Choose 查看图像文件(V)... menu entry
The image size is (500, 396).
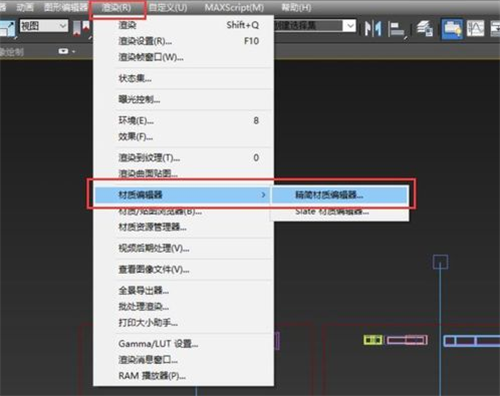pos(184,269)
